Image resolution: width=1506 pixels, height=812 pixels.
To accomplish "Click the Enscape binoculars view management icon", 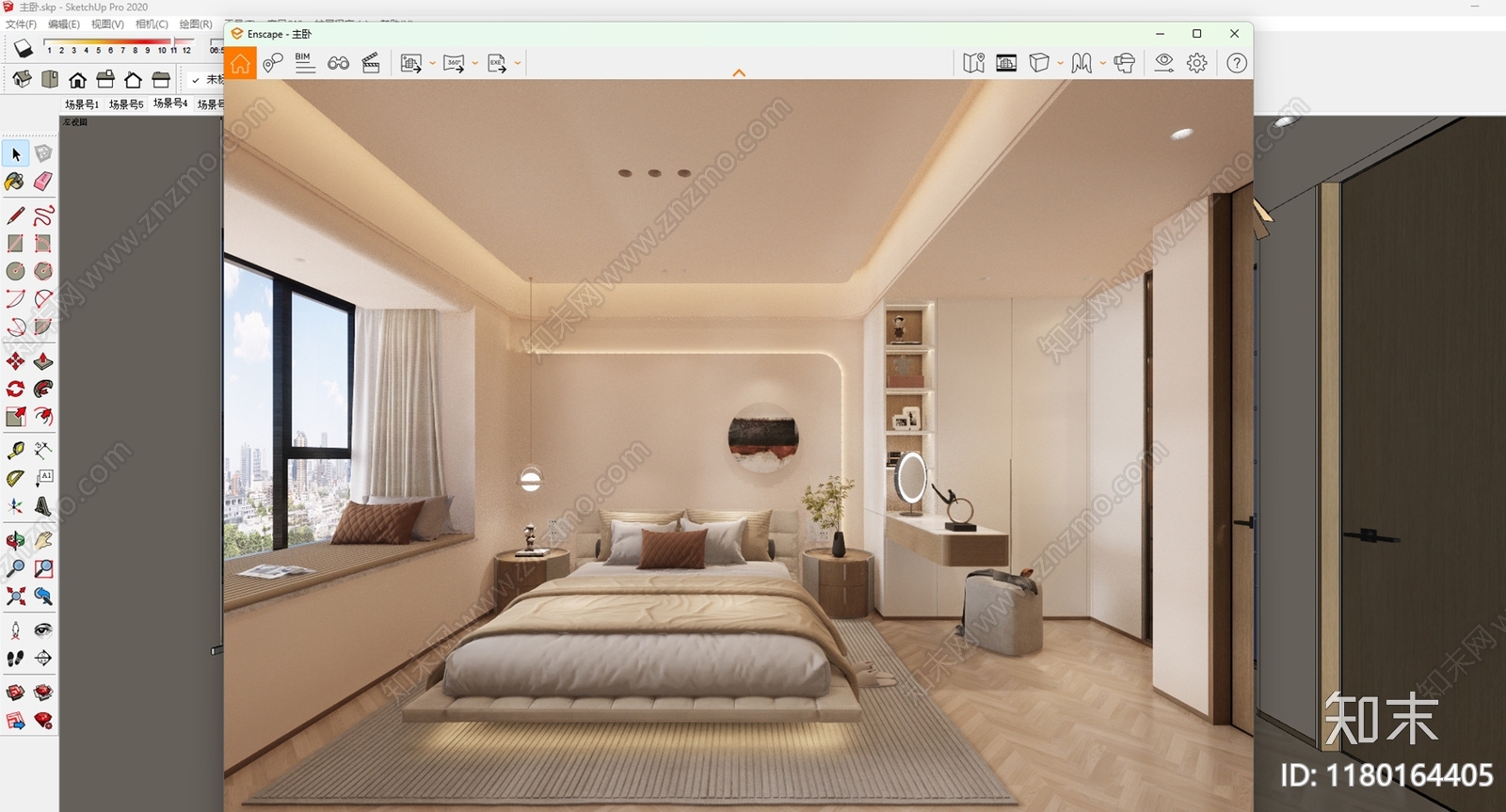I will (338, 63).
